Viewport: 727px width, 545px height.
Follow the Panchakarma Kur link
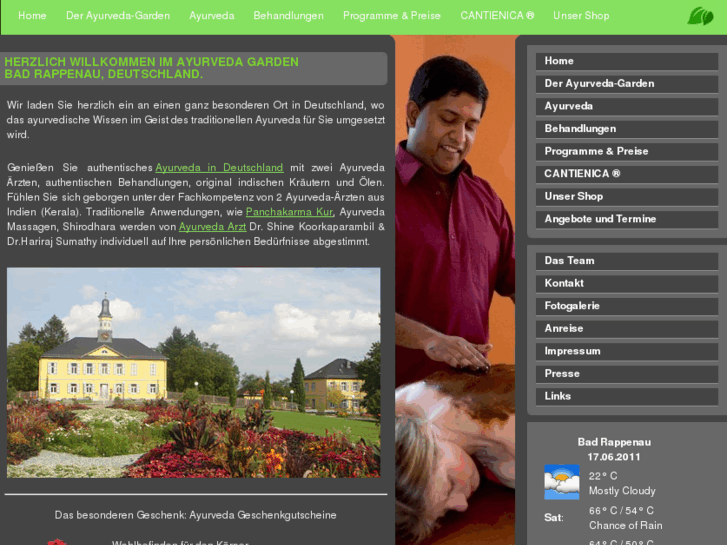point(289,212)
